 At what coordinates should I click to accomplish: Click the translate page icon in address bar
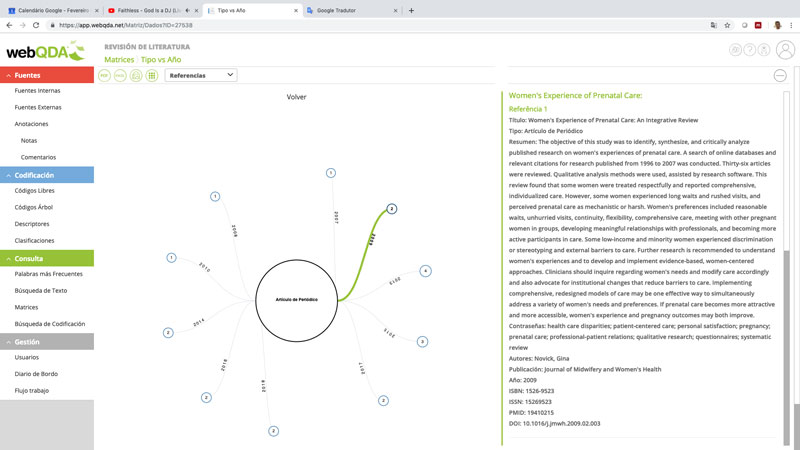(713, 25)
